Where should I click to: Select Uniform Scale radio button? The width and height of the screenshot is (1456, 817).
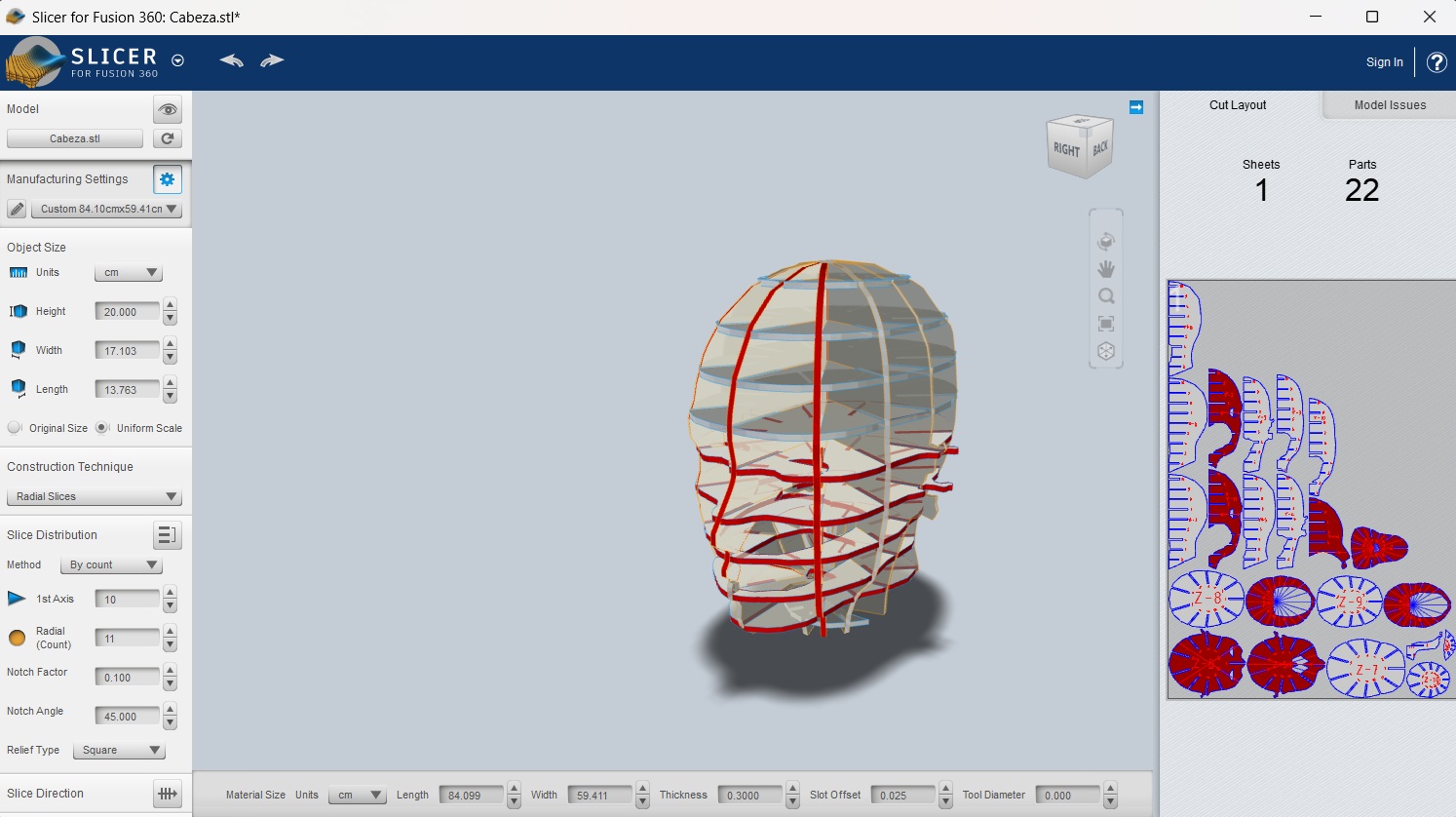pos(102,428)
